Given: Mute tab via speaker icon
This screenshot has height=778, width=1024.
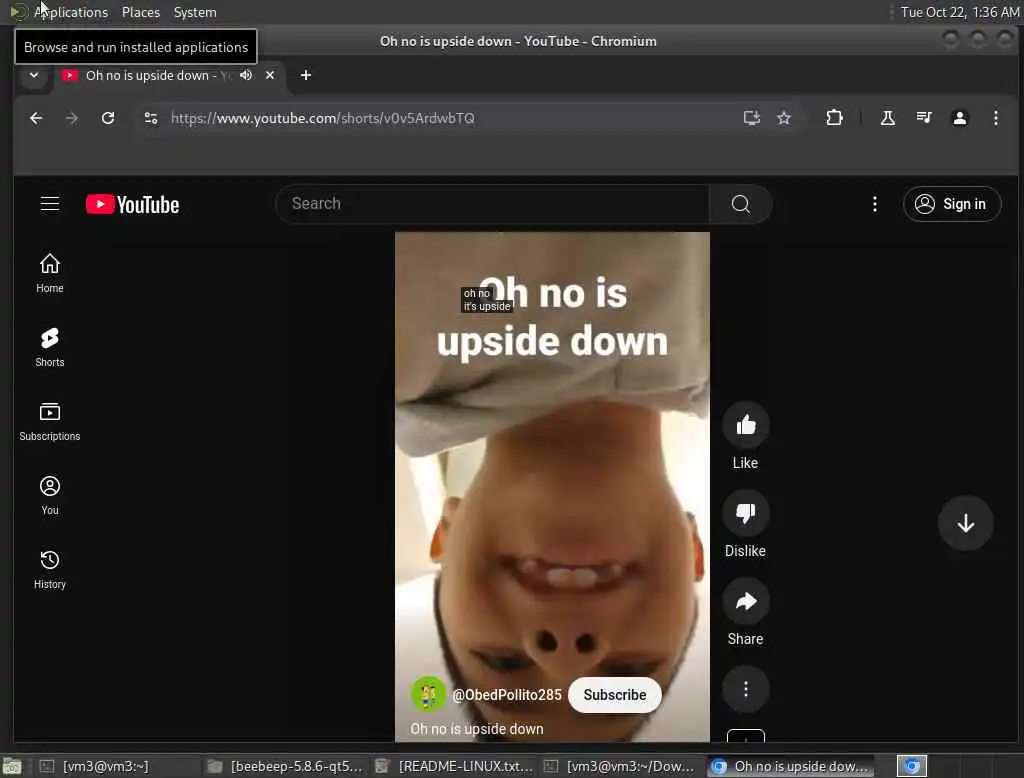Looking at the screenshot, I should pyautogui.click(x=246, y=75).
